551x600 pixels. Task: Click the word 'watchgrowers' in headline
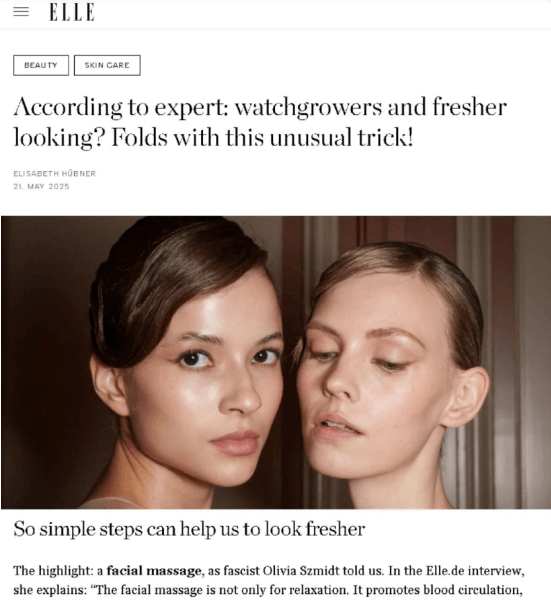[308, 107]
